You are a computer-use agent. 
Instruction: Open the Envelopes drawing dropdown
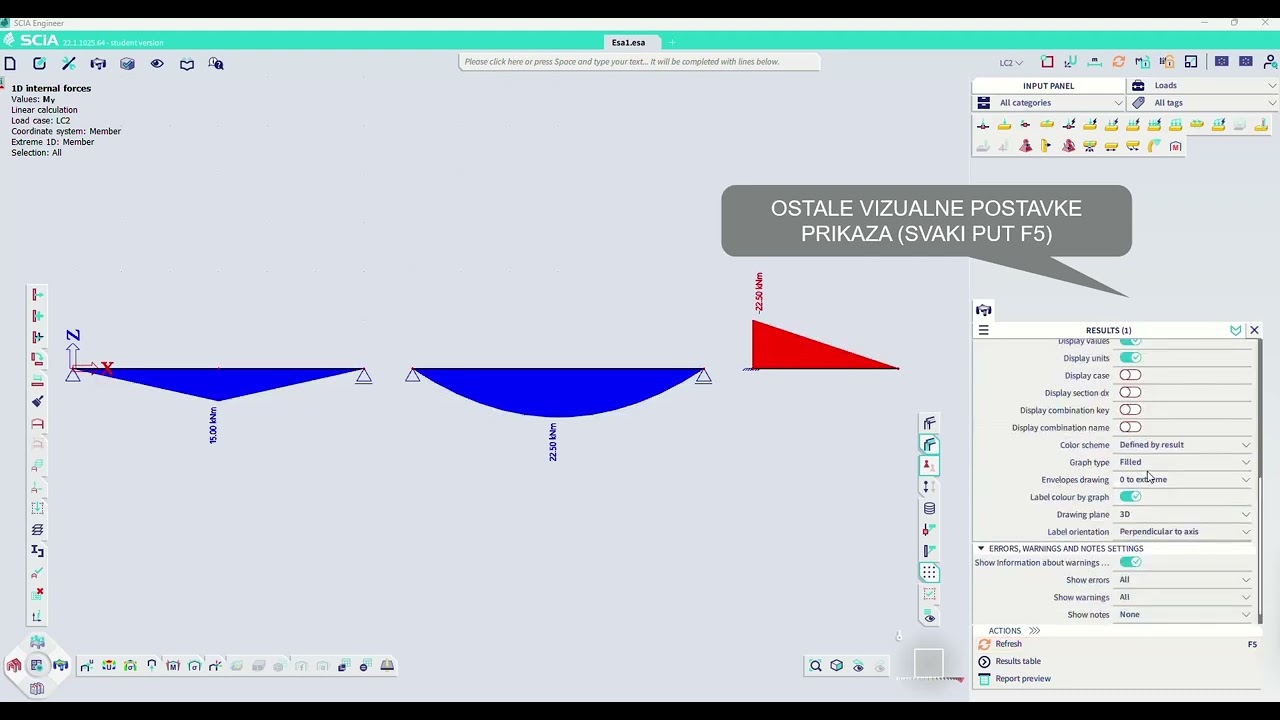[1184, 480]
